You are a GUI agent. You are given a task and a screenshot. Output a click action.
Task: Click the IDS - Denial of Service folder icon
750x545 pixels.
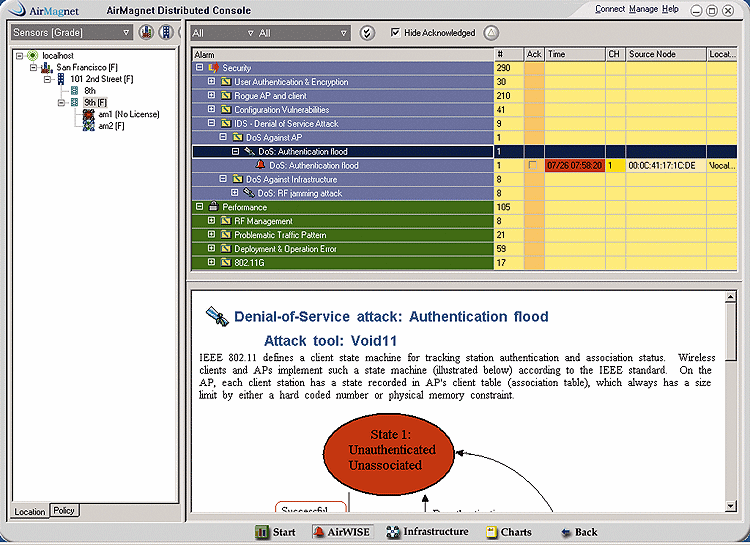[226, 123]
